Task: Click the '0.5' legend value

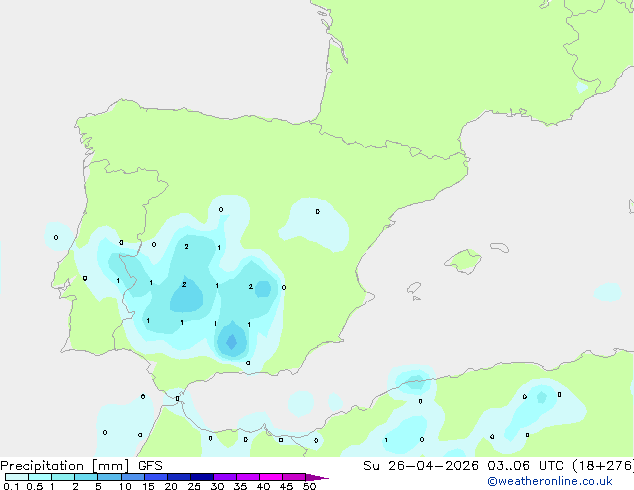Action: [x=34, y=486]
